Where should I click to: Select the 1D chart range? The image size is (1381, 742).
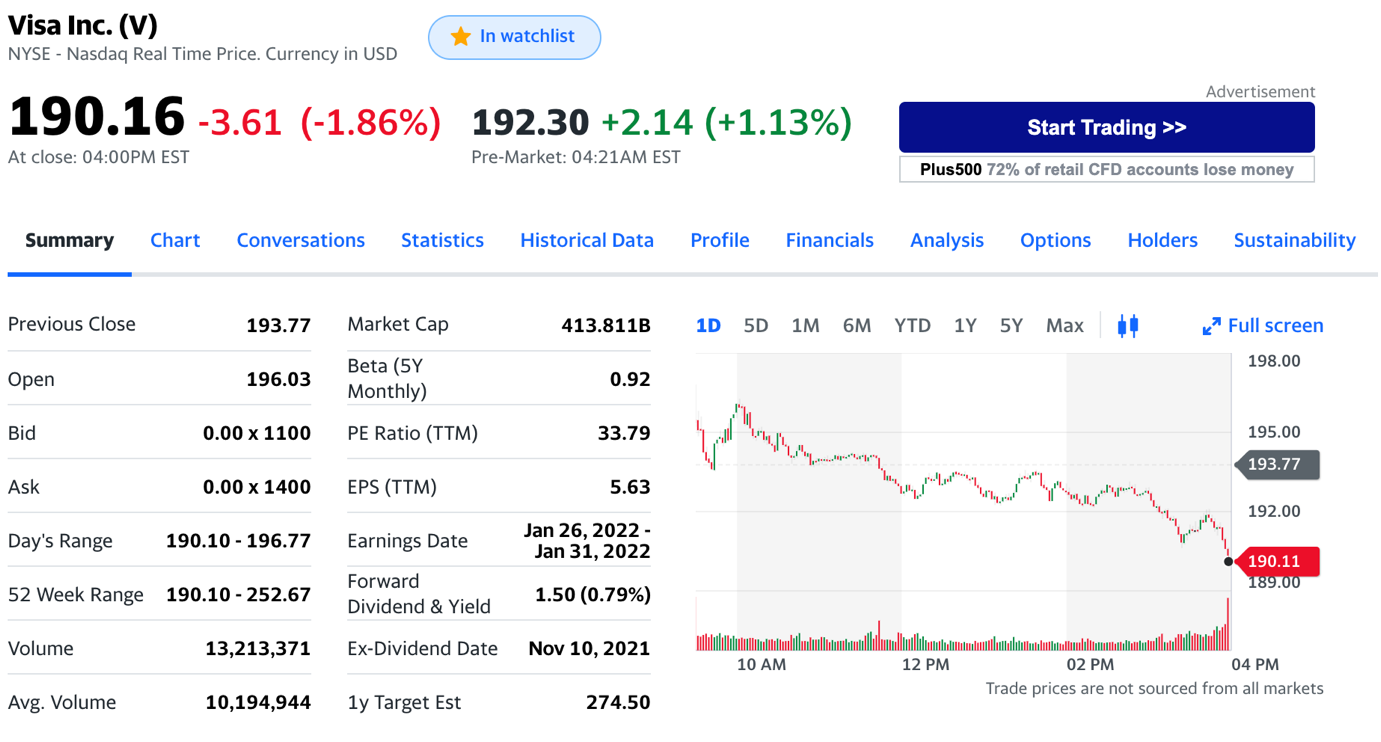tap(708, 325)
